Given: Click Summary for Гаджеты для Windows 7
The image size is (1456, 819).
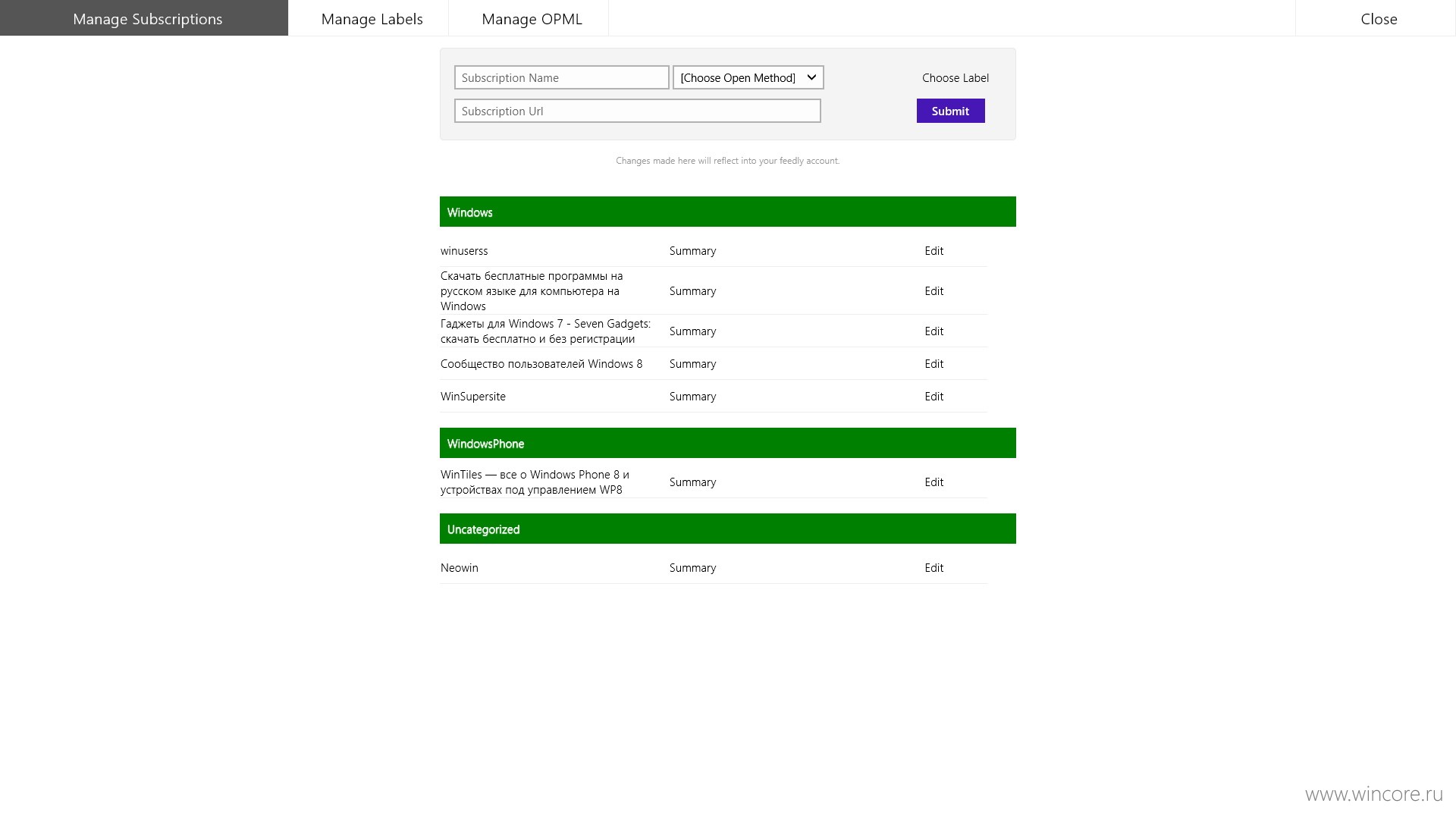Looking at the screenshot, I should click(x=692, y=331).
